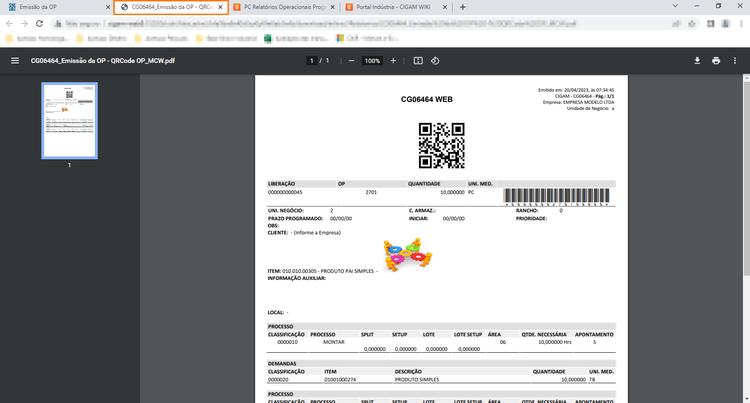The image size is (750, 403).
Task: Zoom out with the PDF minus button
Action: (x=351, y=61)
